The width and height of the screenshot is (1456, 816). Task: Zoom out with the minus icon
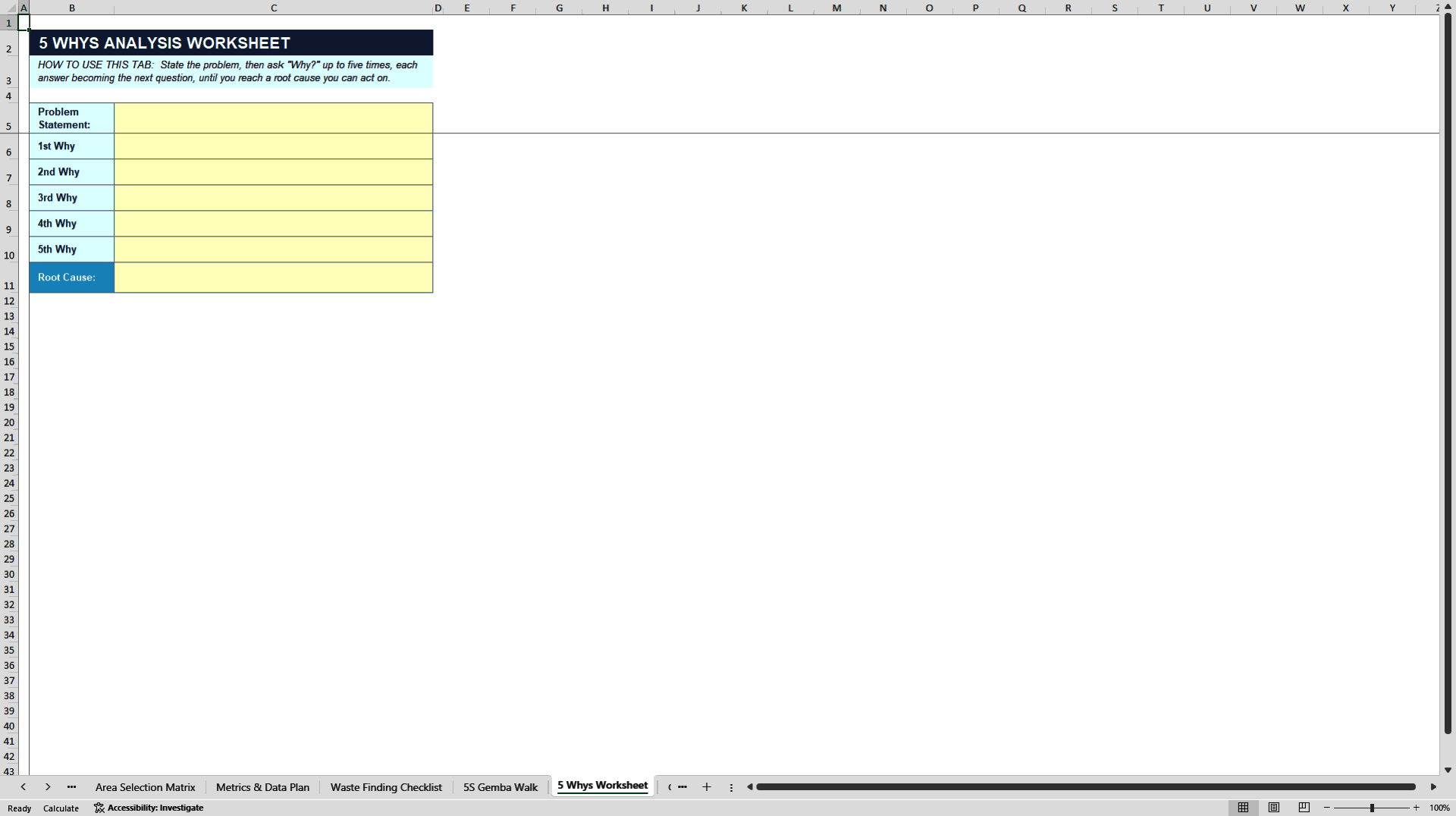[x=1327, y=808]
